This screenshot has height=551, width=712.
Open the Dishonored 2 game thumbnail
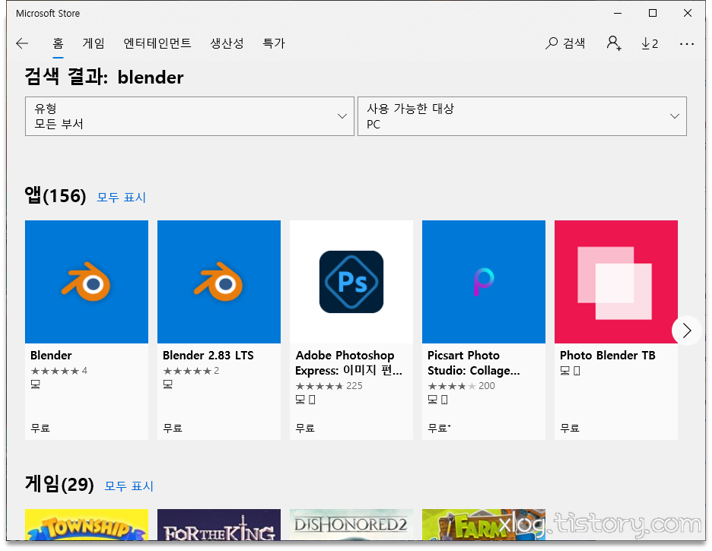351,525
